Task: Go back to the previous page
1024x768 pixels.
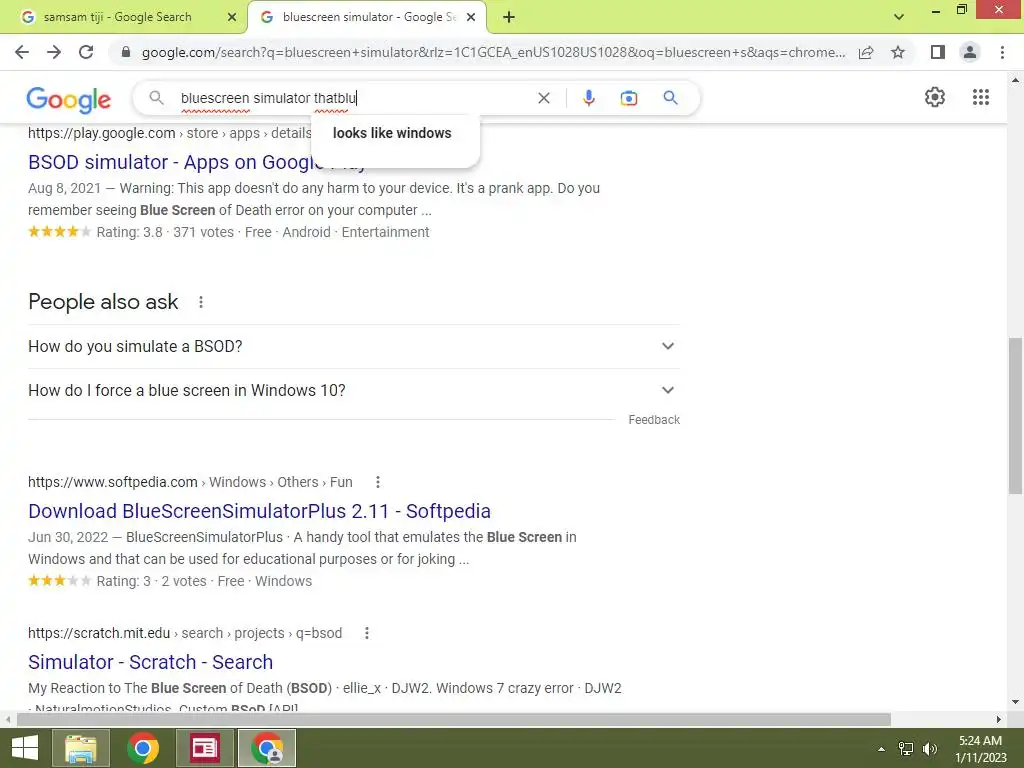Action: (x=22, y=52)
